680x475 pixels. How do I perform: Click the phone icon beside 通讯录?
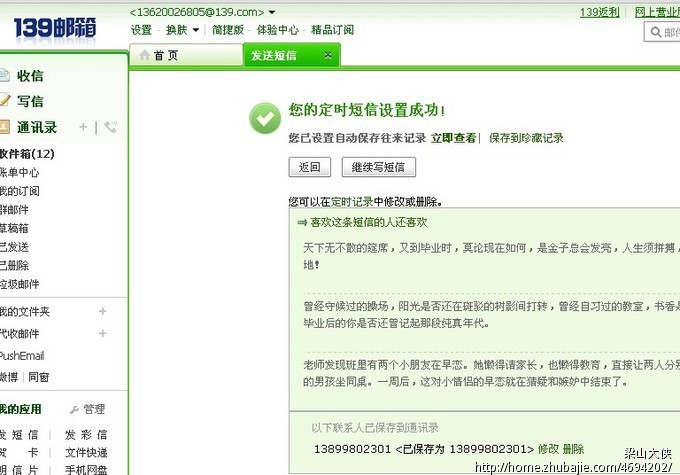click(111, 127)
